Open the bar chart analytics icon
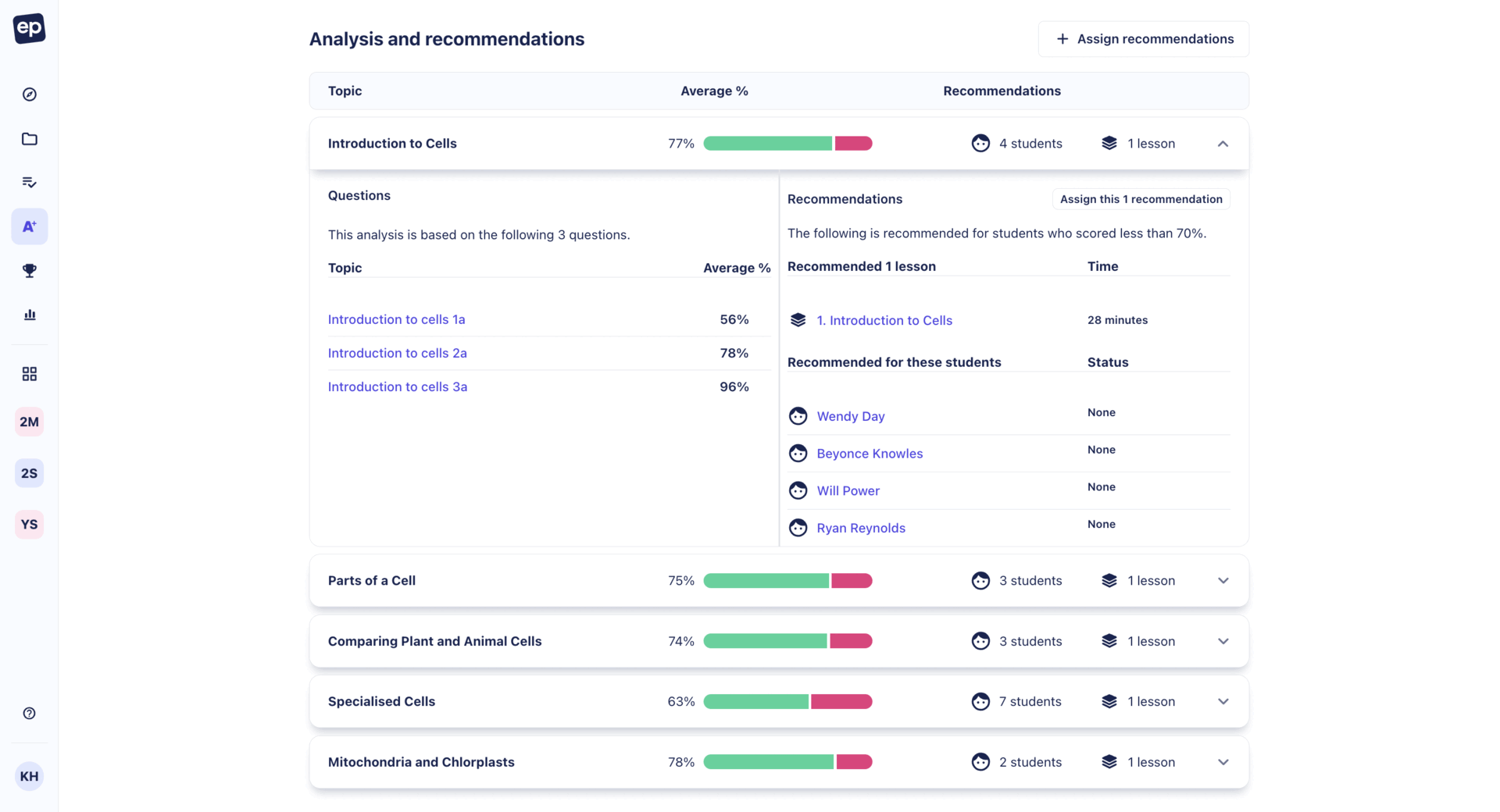Viewport: 1500px width, 812px height. tap(30, 315)
